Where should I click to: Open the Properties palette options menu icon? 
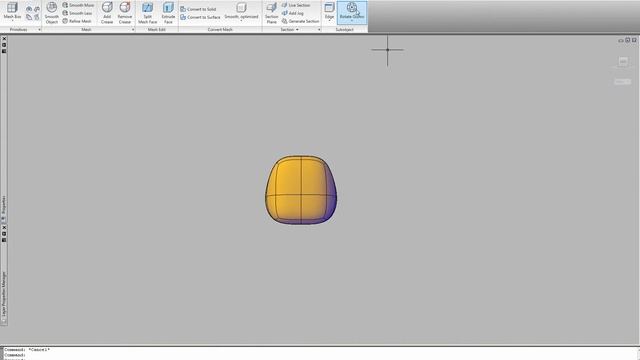[x=4, y=51]
